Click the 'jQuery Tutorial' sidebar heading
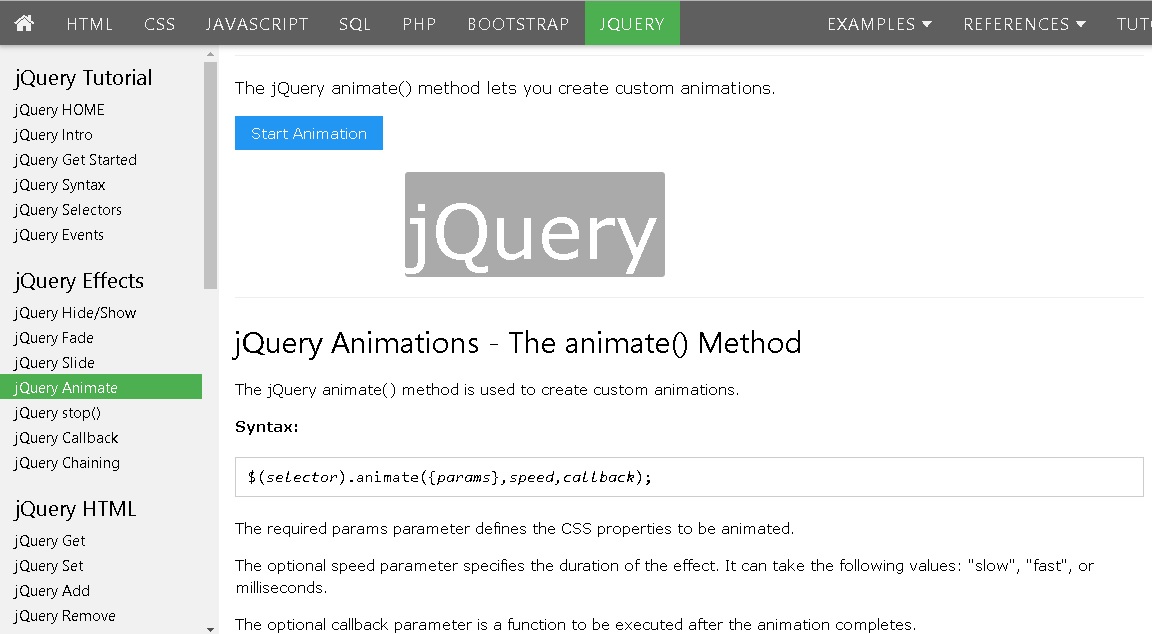The height and width of the screenshot is (634, 1152). pyautogui.click(x=83, y=78)
